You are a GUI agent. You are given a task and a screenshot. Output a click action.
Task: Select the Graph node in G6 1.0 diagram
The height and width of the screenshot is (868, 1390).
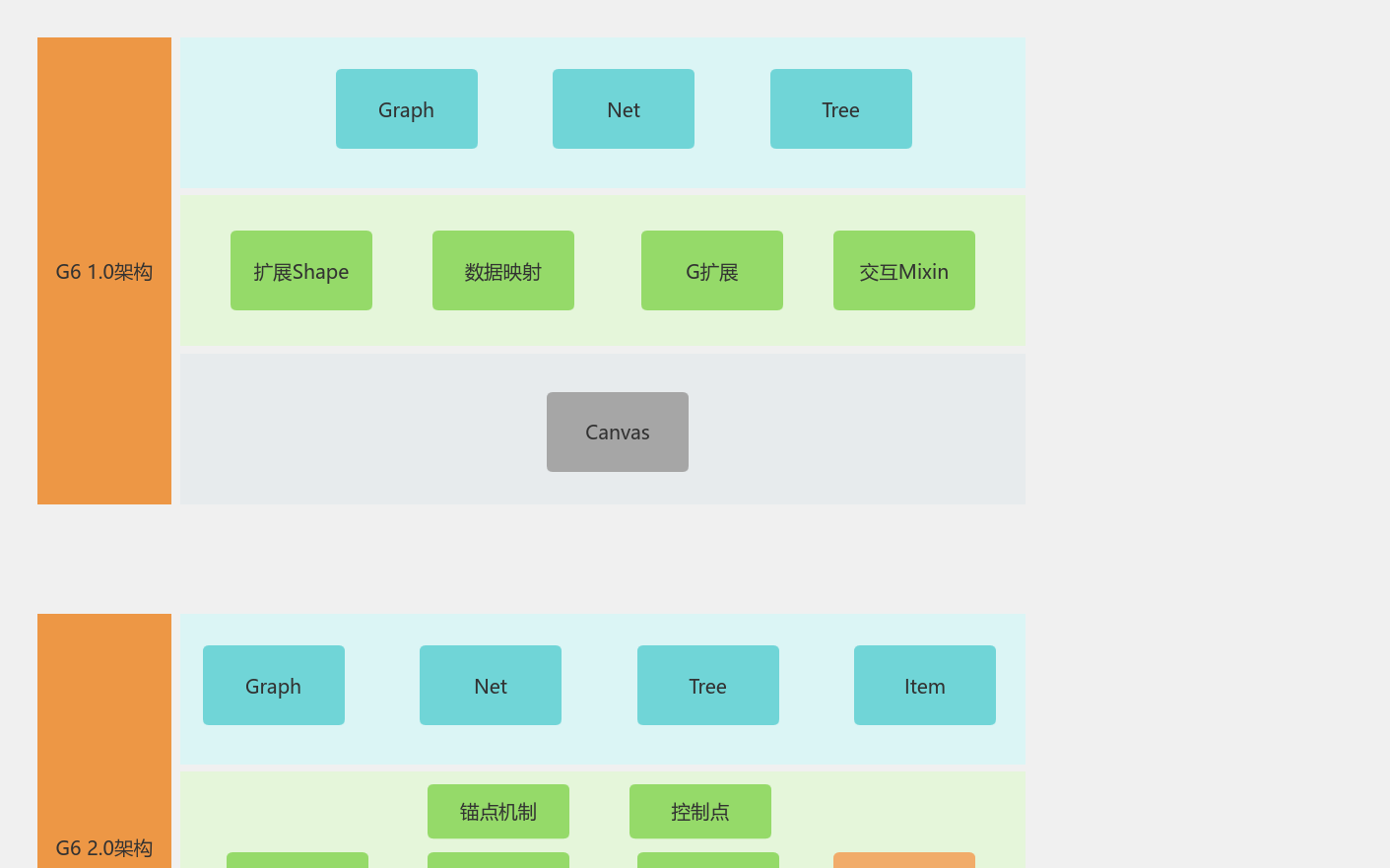pos(407,109)
